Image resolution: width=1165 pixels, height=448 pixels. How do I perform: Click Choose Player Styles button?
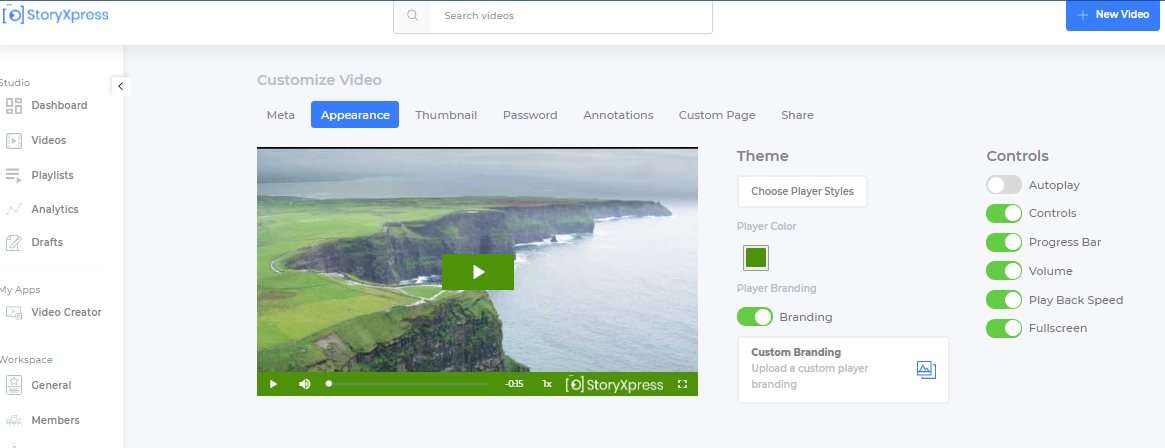coord(802,192)
